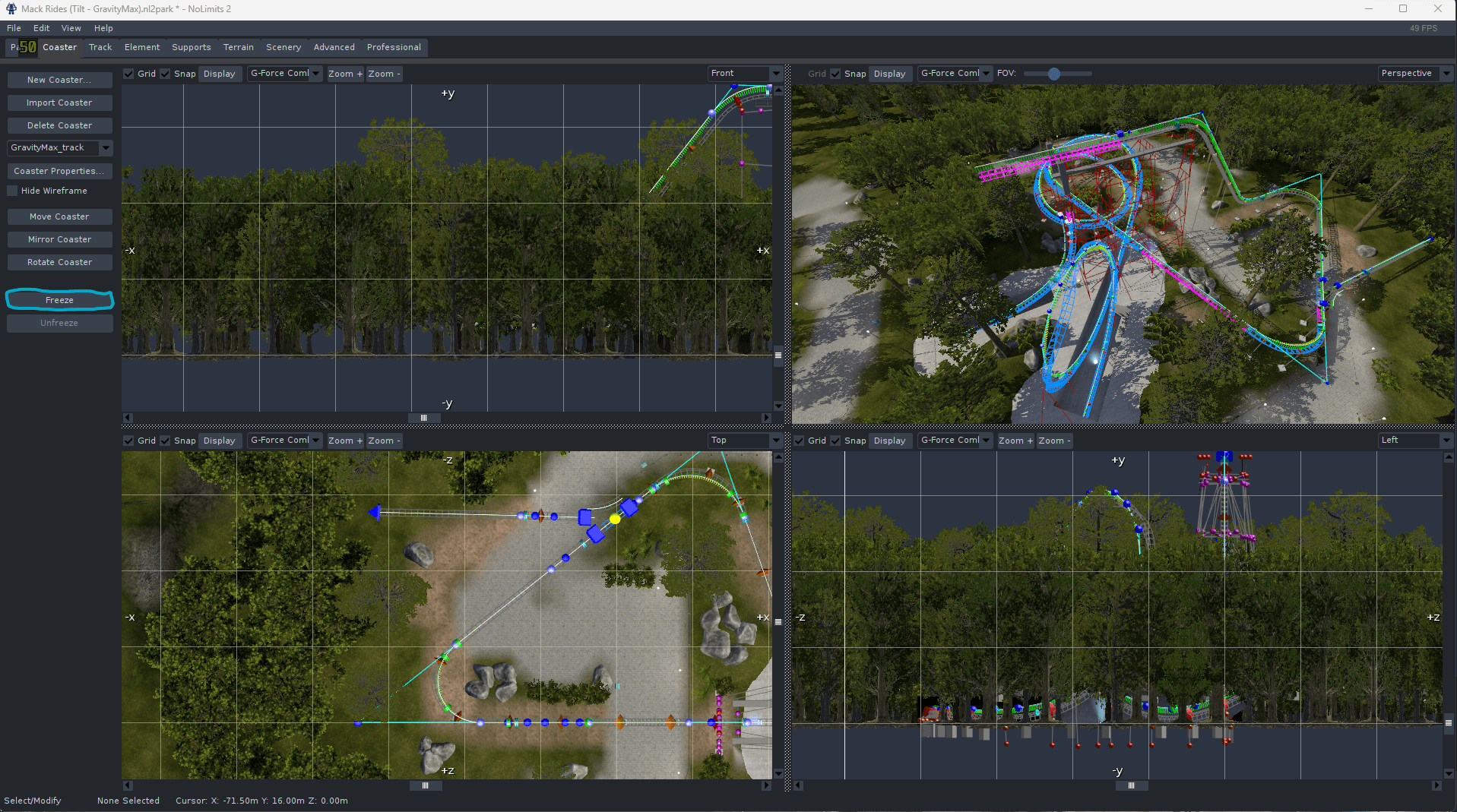
Task: Switch to the Scenery tab
Action: click(283, 47)
